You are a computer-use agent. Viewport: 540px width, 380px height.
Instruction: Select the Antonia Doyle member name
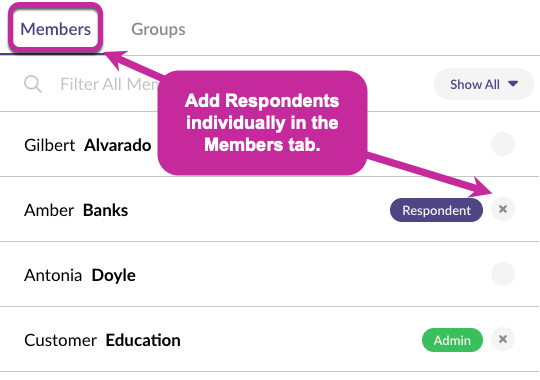click(80, 275)
